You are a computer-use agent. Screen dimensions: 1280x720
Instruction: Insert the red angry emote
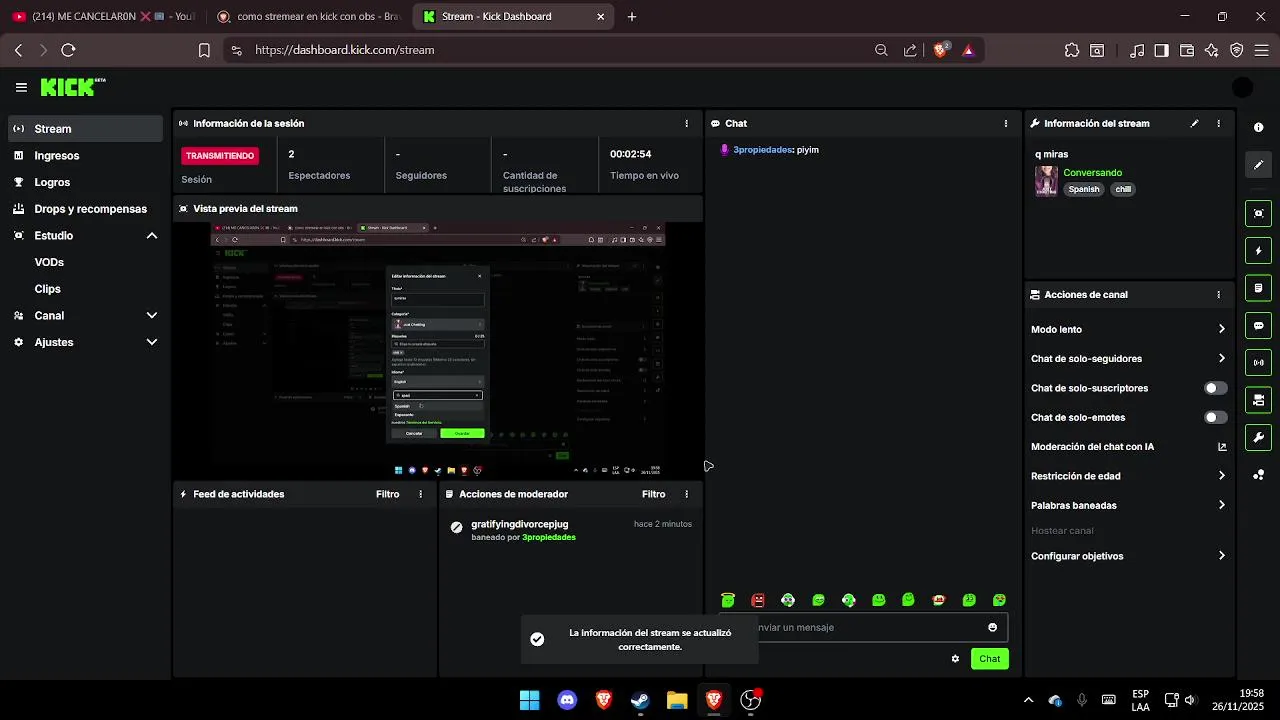coord(758,600)
